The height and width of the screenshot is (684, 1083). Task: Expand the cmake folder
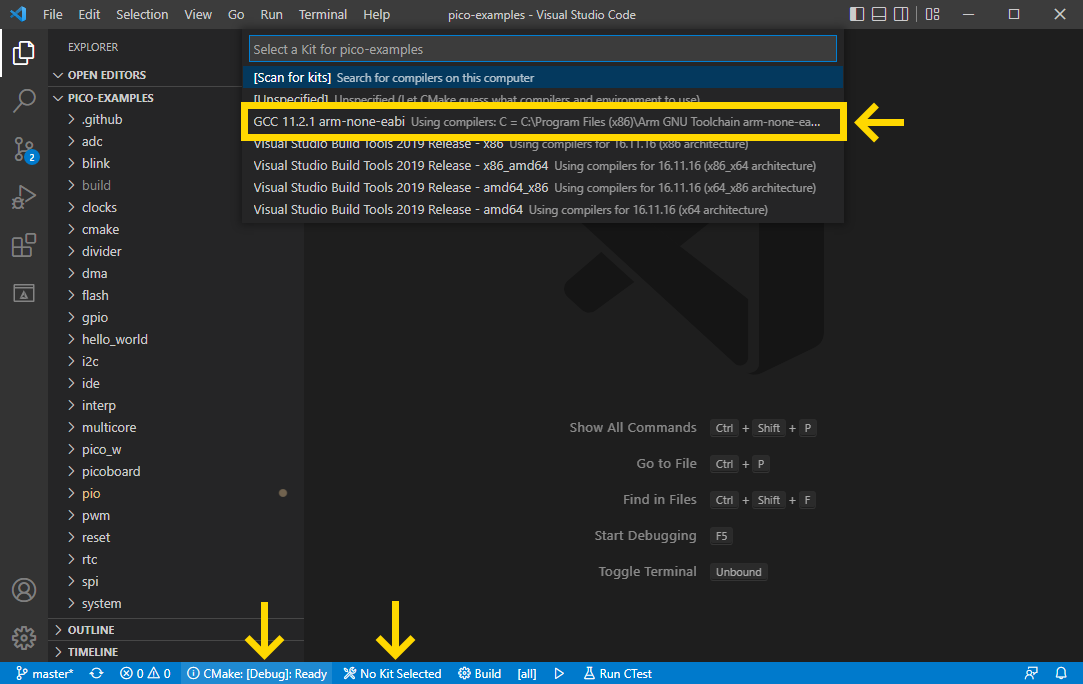click(100, 229)
